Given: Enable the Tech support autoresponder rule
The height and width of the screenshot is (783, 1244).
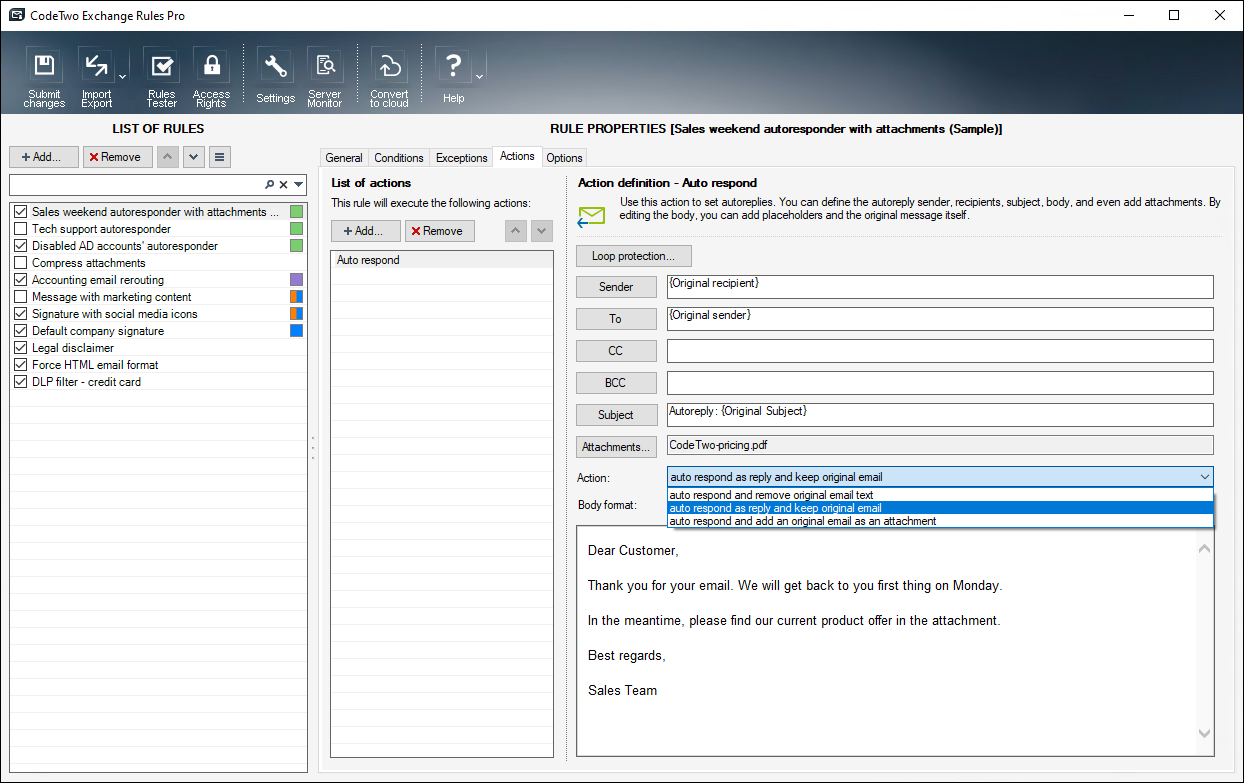Looking at the screenshot, I should [20, 229].
